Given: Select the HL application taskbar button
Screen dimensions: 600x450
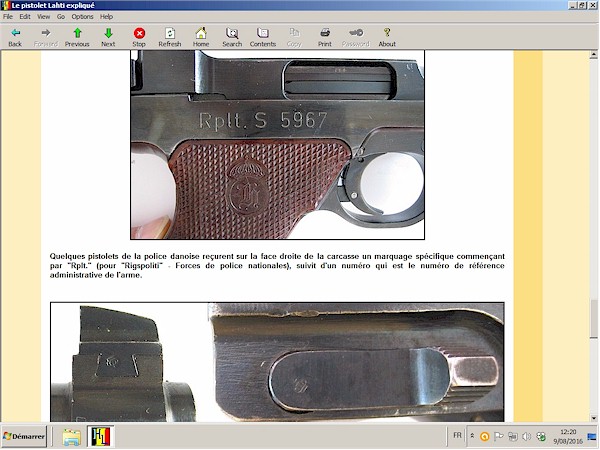Looking at the screenshot, I should 101,437.
